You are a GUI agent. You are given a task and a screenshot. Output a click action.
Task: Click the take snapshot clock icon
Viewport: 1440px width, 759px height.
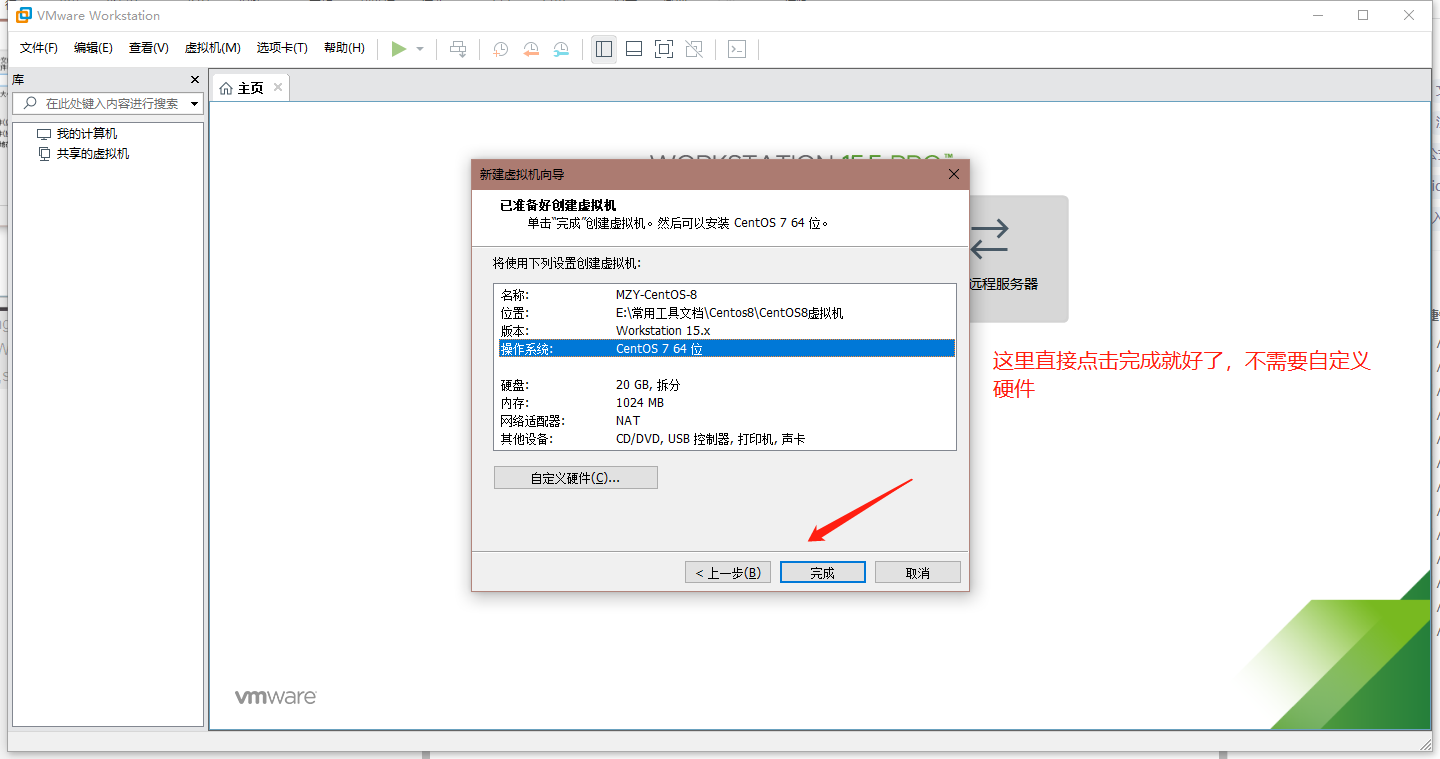click(500, 49)
